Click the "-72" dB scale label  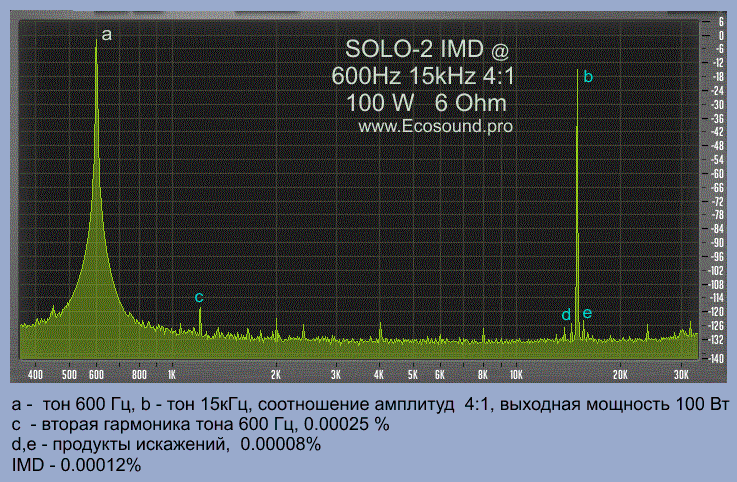pyautogui.click(x=718, y=201)
